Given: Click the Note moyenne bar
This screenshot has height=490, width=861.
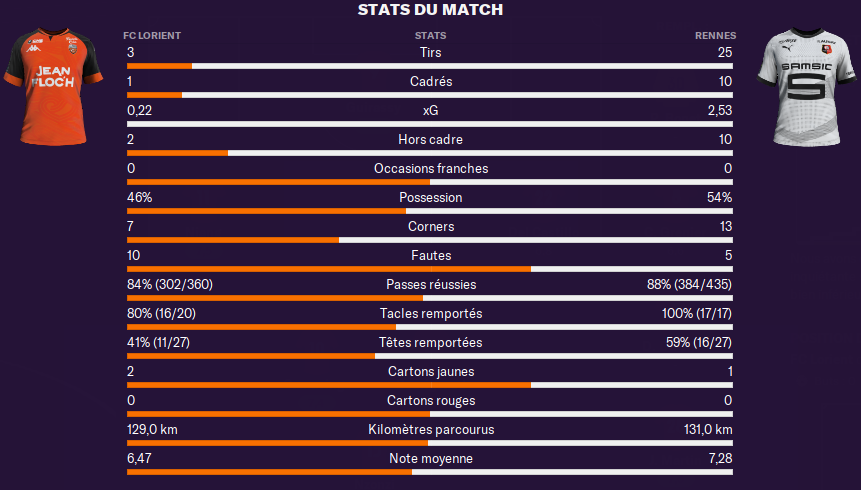Looking at the screenshot, I should tap(430, 472).
